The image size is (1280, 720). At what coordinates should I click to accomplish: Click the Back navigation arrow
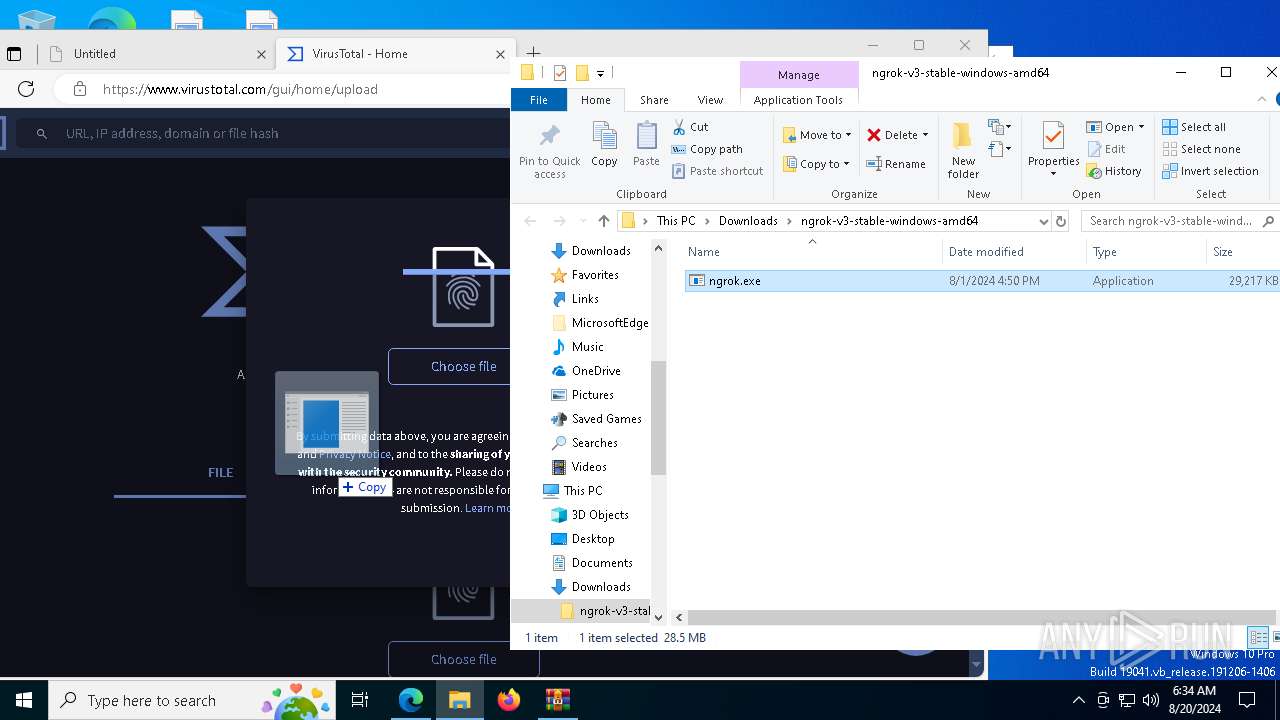pyautogui.click(x=530, y=221)
